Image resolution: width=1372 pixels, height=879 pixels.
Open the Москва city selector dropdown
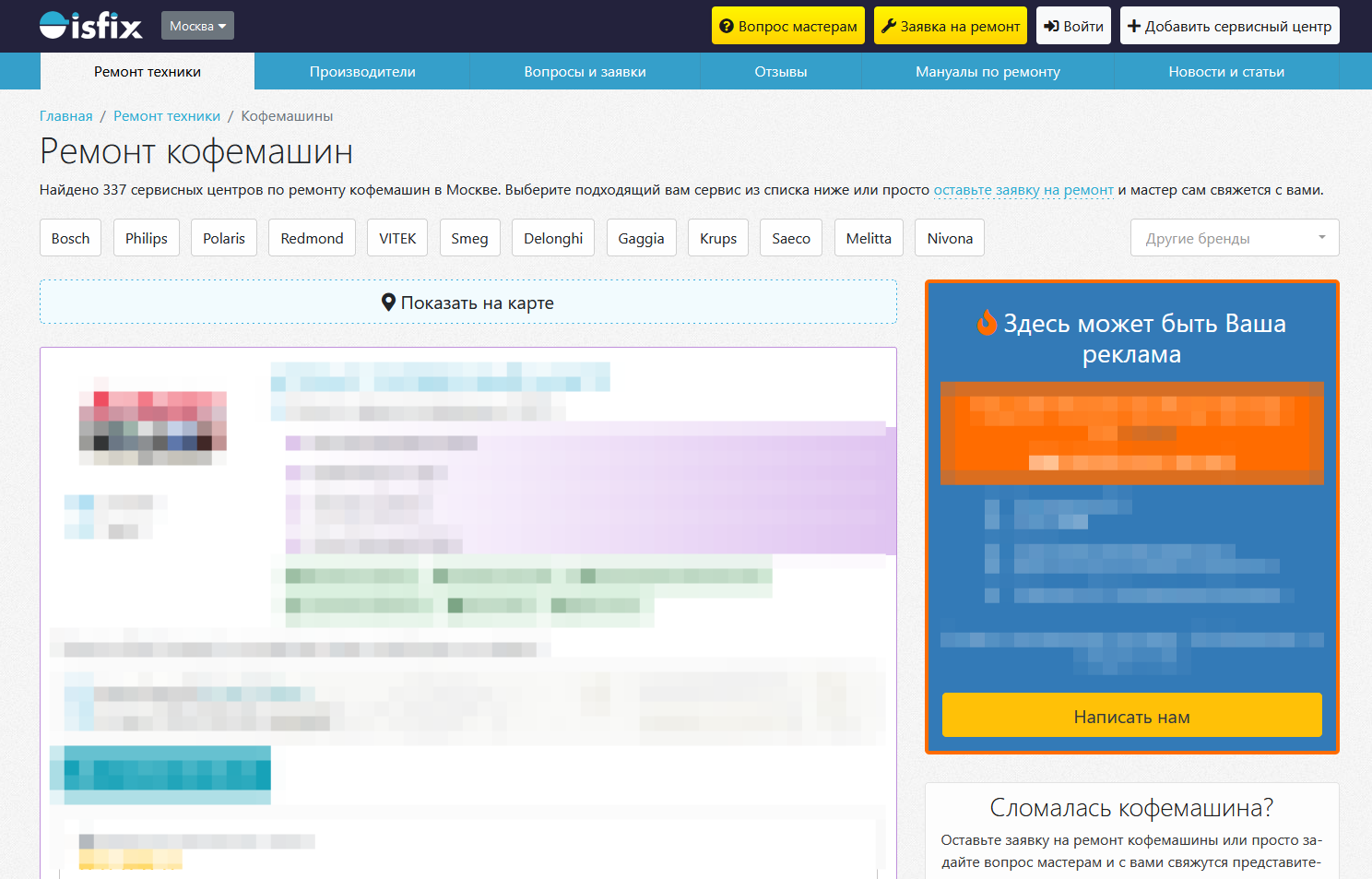197,26
